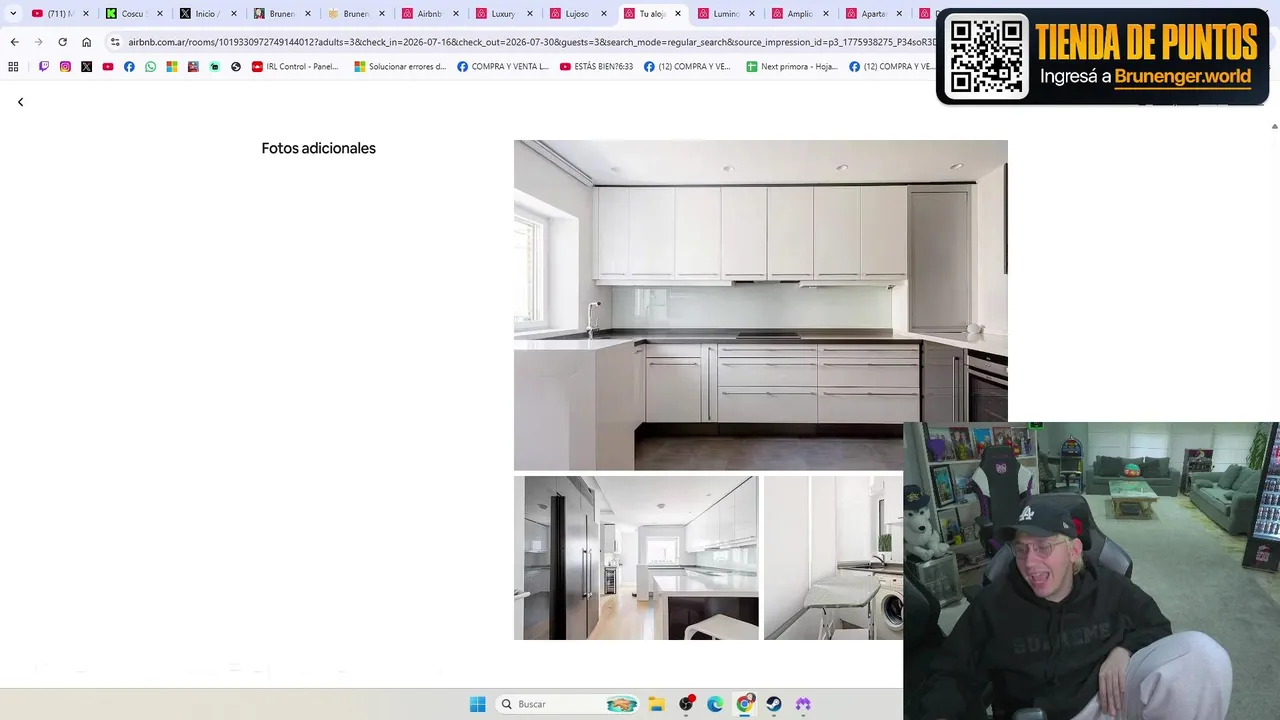Open the large white kitchen photo
The width and height of the screenshot is (1280, 720).
click(x=760, y=305)
